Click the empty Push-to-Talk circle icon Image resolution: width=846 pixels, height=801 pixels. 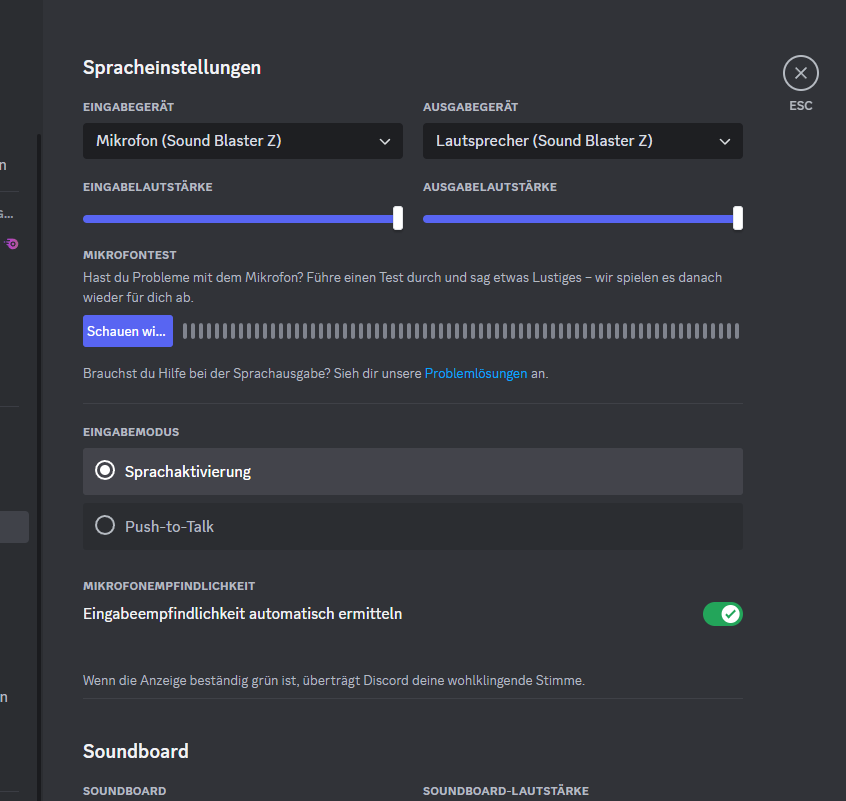pyautogui.click(x=105, y=526)
